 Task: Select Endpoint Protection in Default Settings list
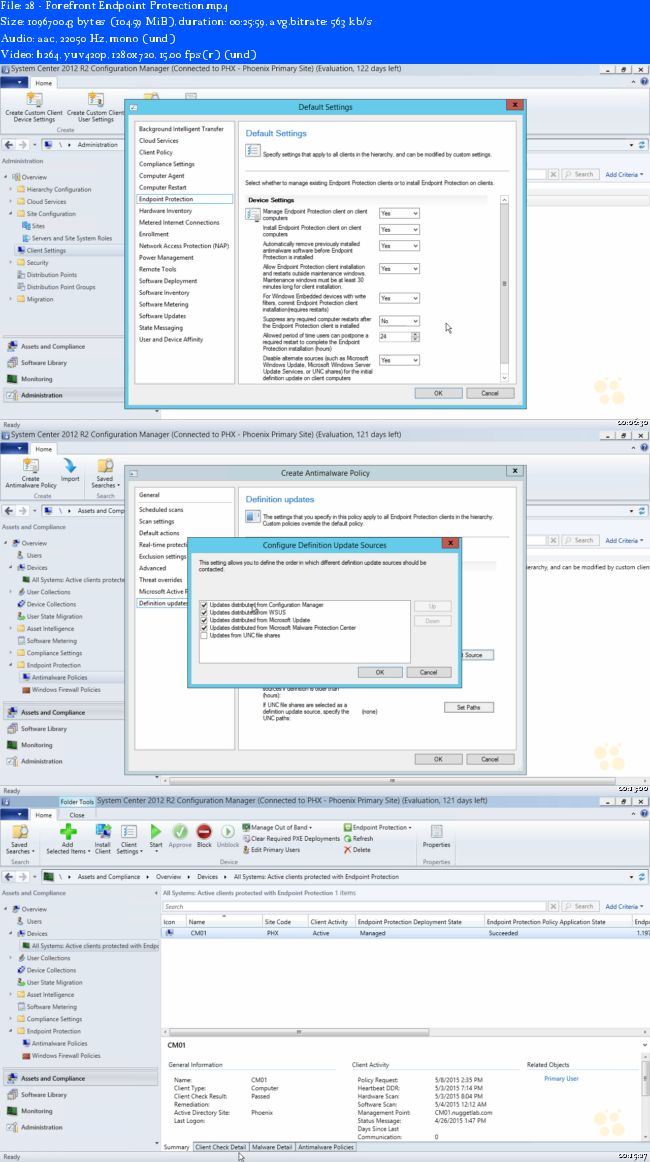pos(185,199)
